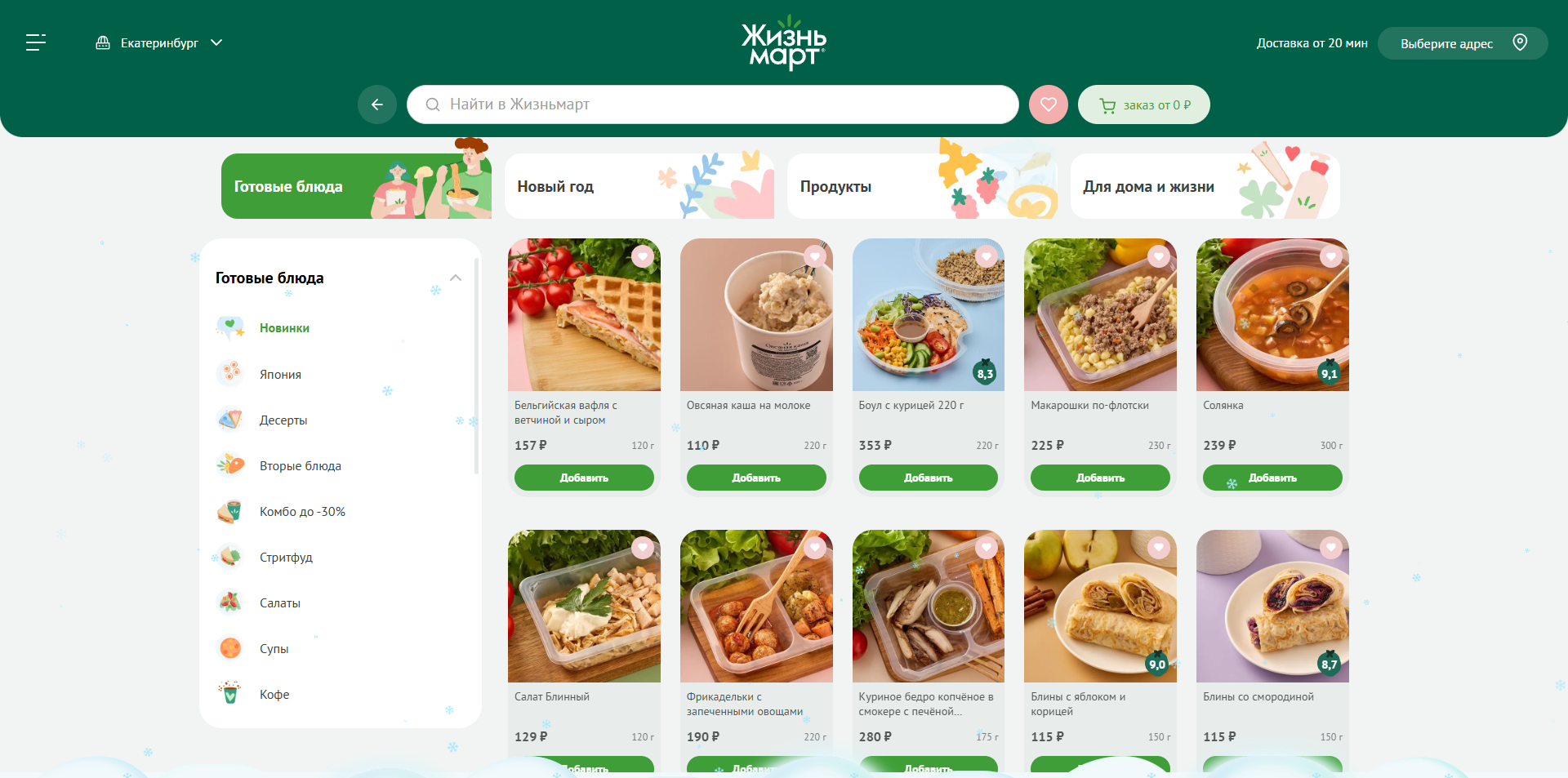
Task: Open favorites with the pink heart icon
Action: [x=1049, y=104]
